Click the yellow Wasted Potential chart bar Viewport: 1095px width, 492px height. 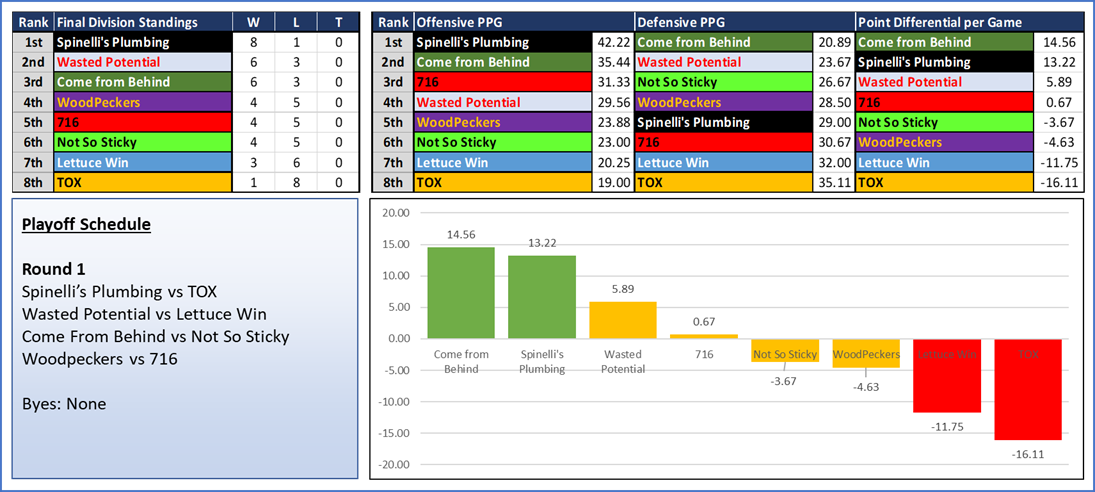click(x=623, y=320)
